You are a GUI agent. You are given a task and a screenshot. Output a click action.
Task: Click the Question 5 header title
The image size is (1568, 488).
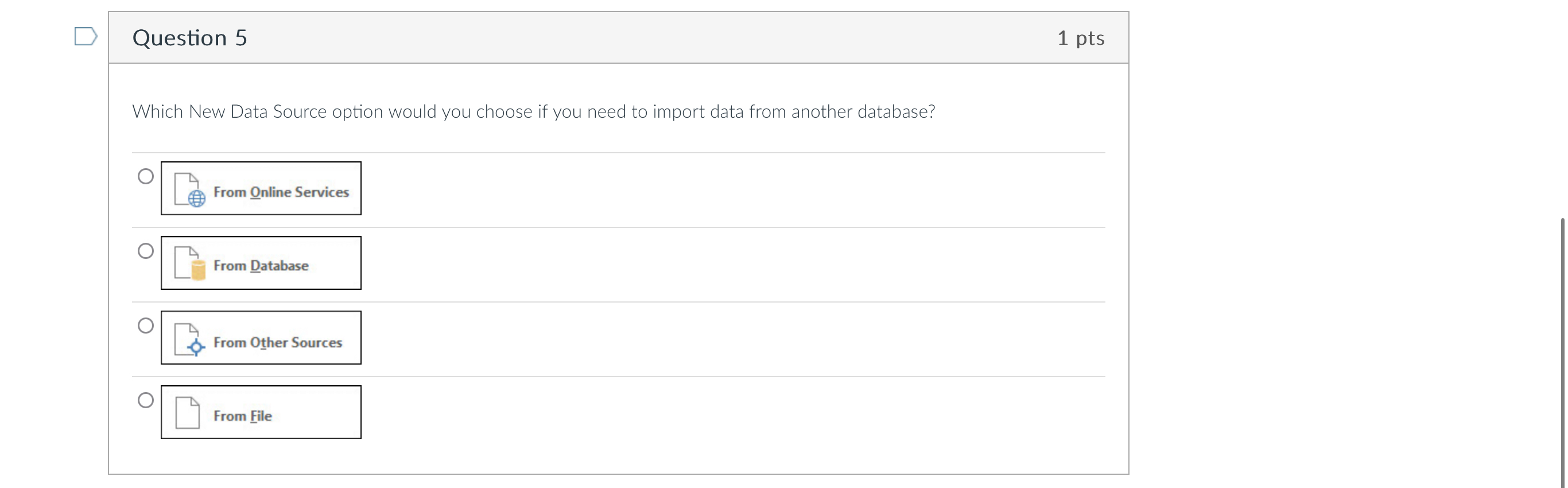point(190,38)
